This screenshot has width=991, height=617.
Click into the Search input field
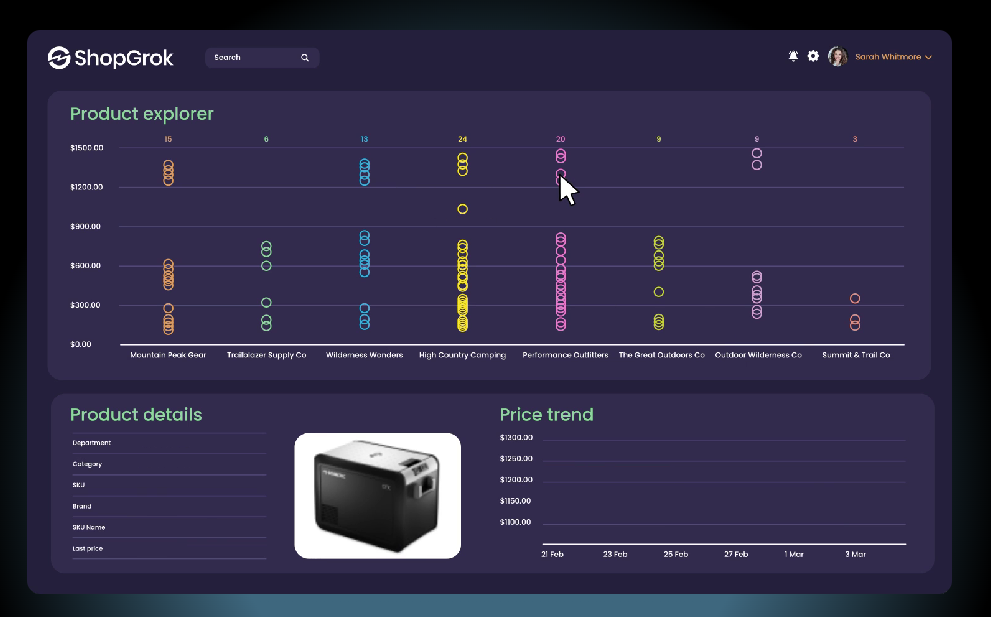coord(262,58)
